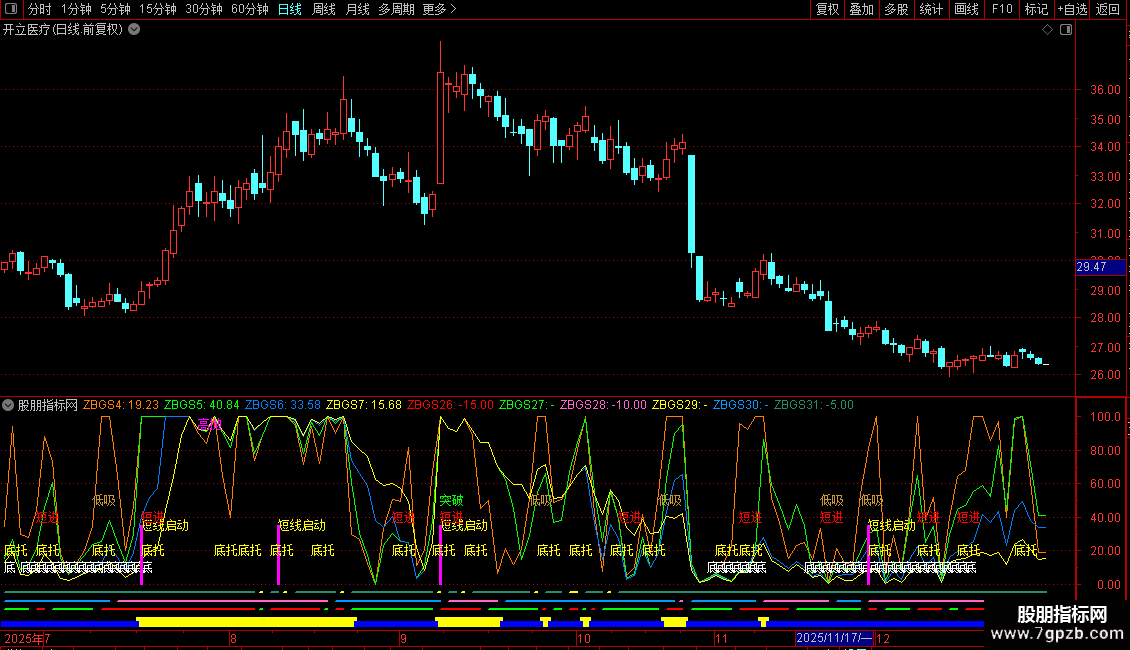Click the 突破 signal label in the indicator

451,500
